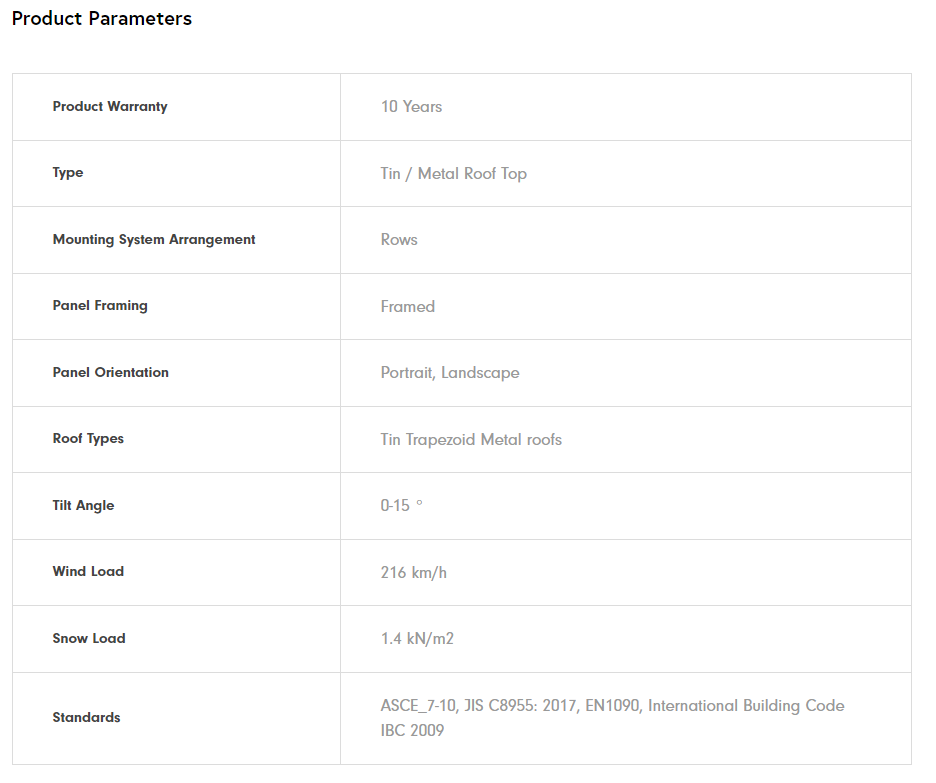Image resolution: width=936 pixels, height=783 pixels.
Task: Click the 216 km/h value
Action: (x=414, y=573)
